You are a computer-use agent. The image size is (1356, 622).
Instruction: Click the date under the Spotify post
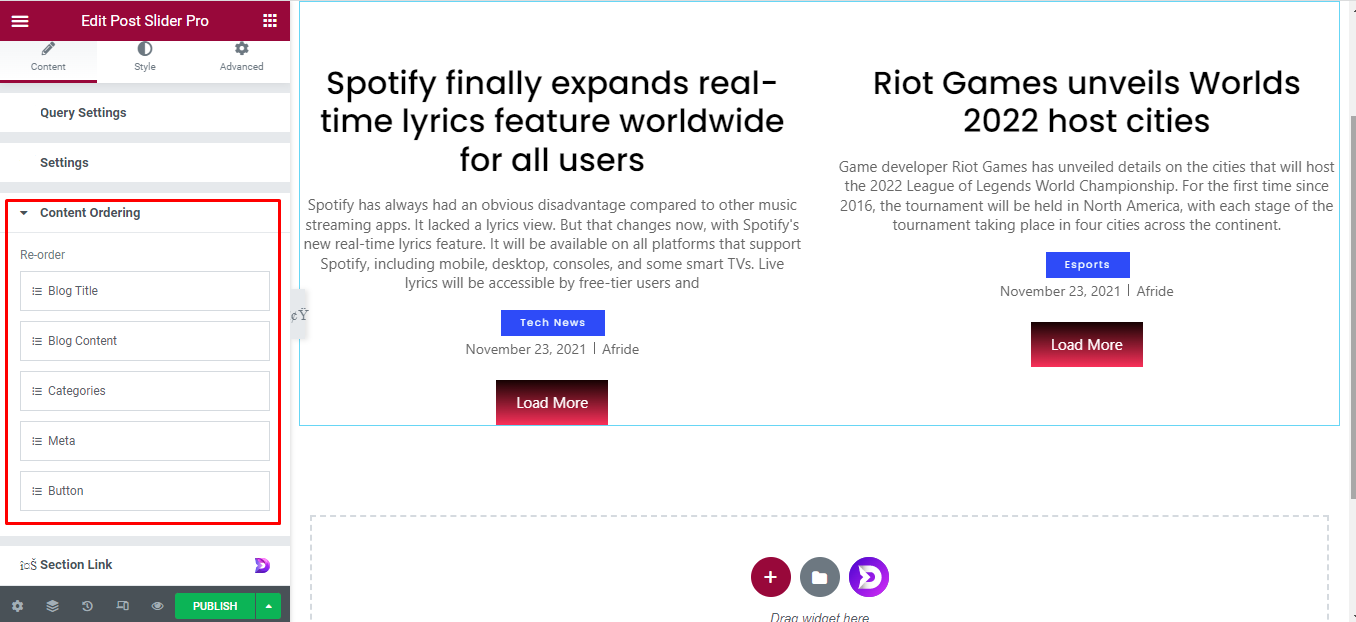point(527,349)
